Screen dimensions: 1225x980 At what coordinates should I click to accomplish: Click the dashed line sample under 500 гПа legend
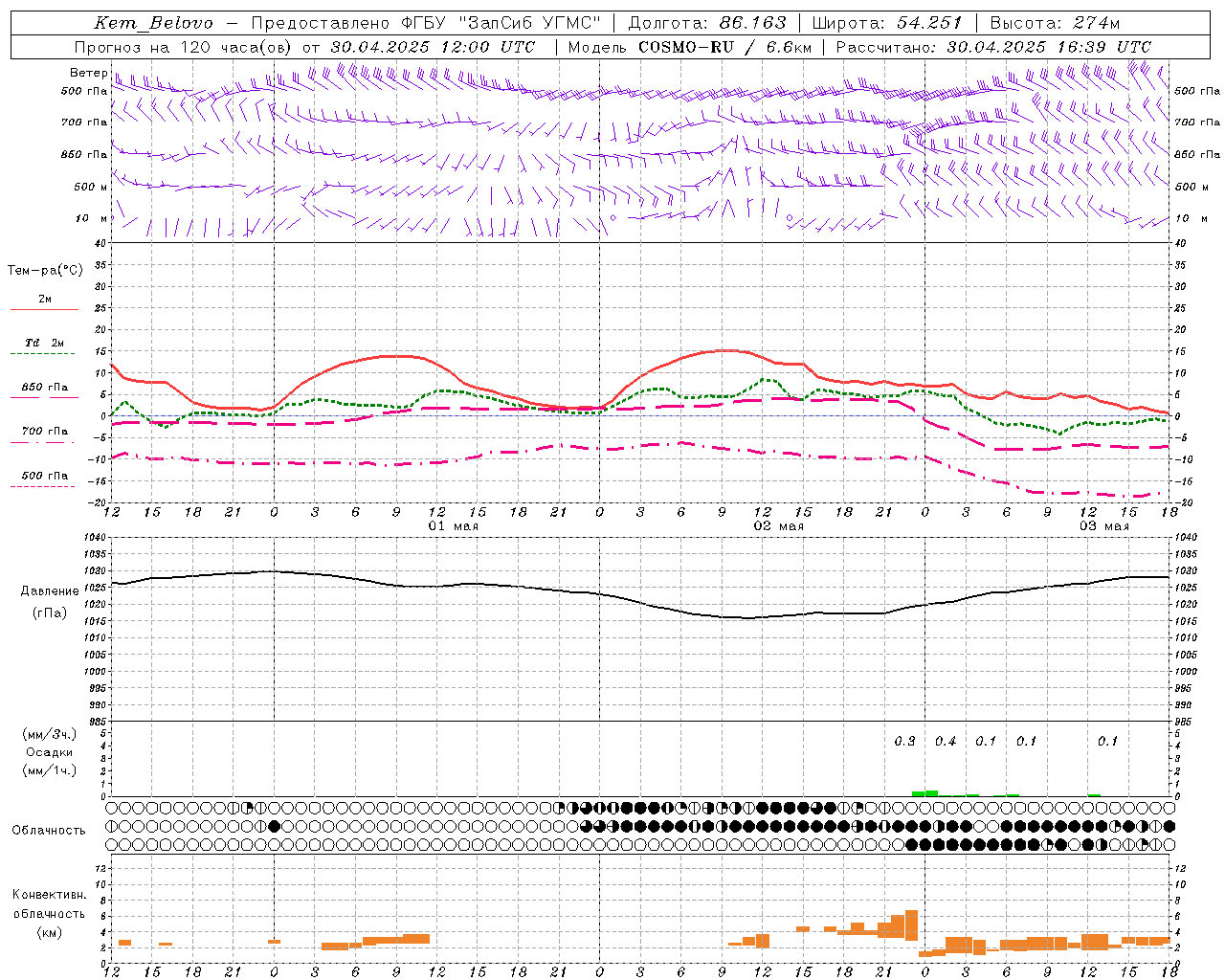pyautogui.click(x=42, y=486)
